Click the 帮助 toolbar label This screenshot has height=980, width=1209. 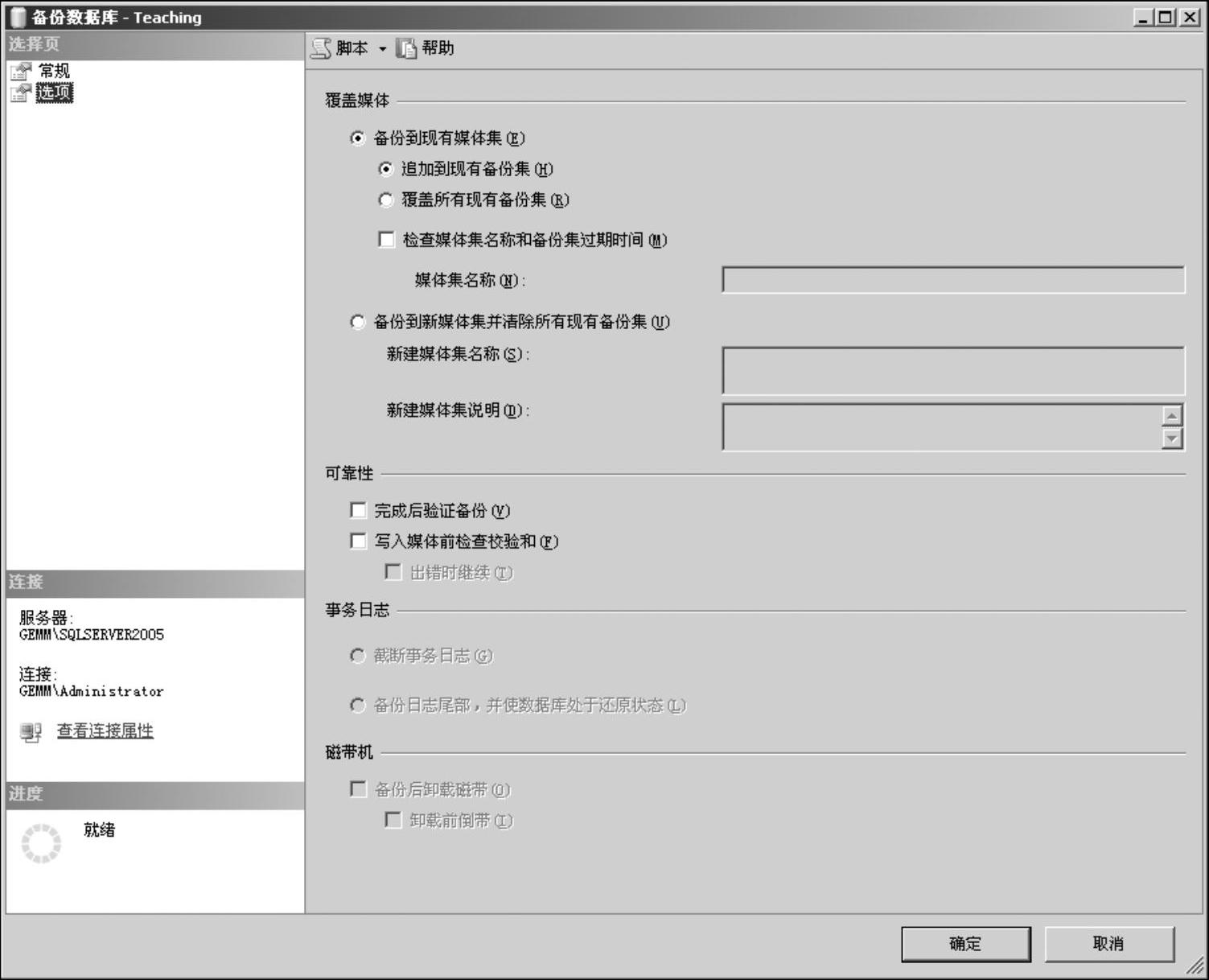tap(438, 48)
